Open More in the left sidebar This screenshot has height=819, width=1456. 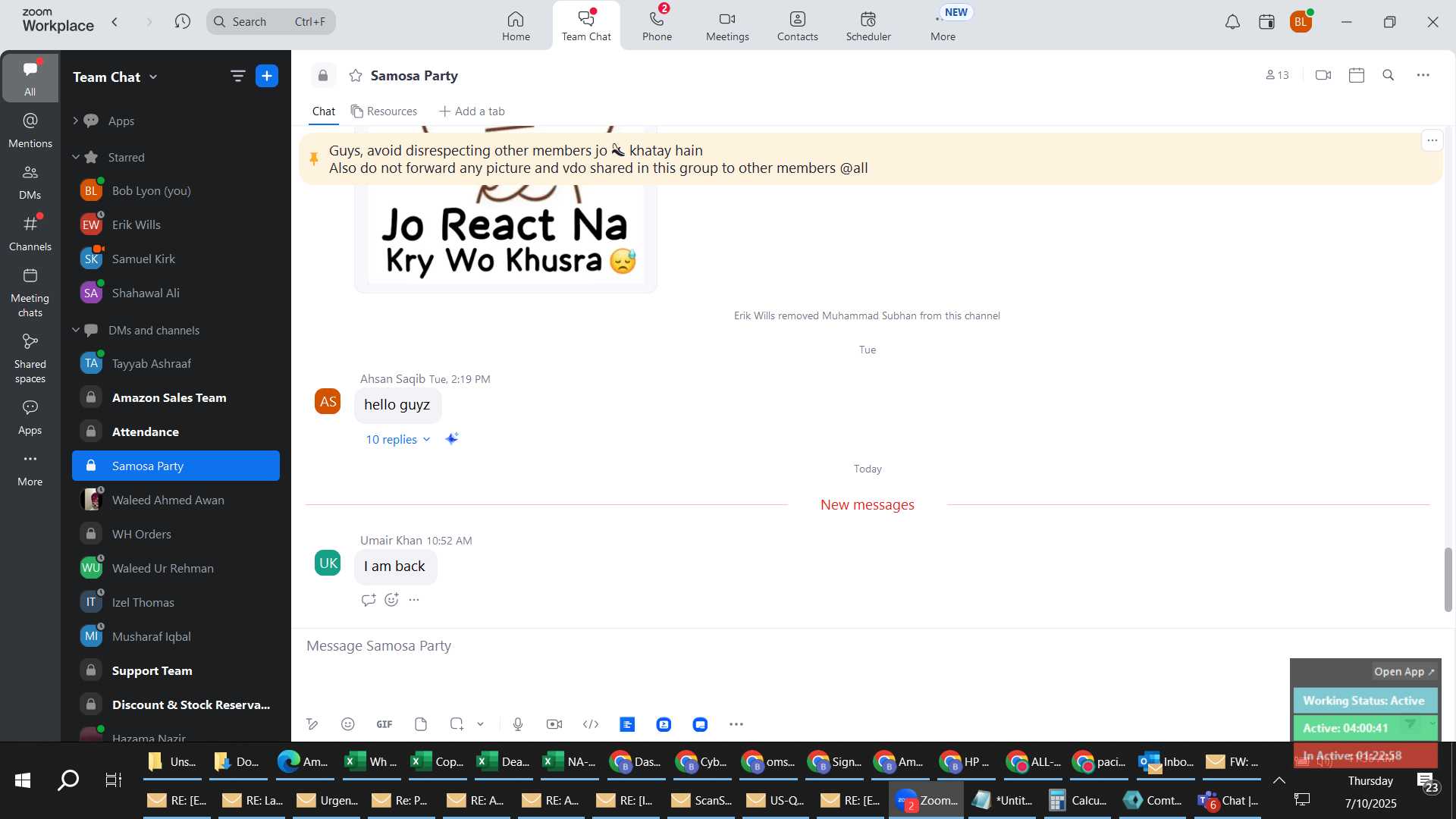[x=30, y=469]
